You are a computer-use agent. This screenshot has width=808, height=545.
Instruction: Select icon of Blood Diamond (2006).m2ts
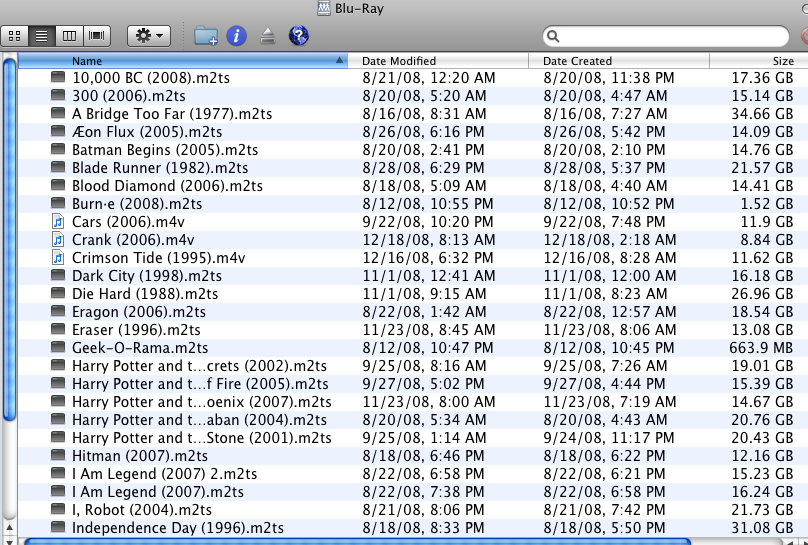(x=58, y=185)
